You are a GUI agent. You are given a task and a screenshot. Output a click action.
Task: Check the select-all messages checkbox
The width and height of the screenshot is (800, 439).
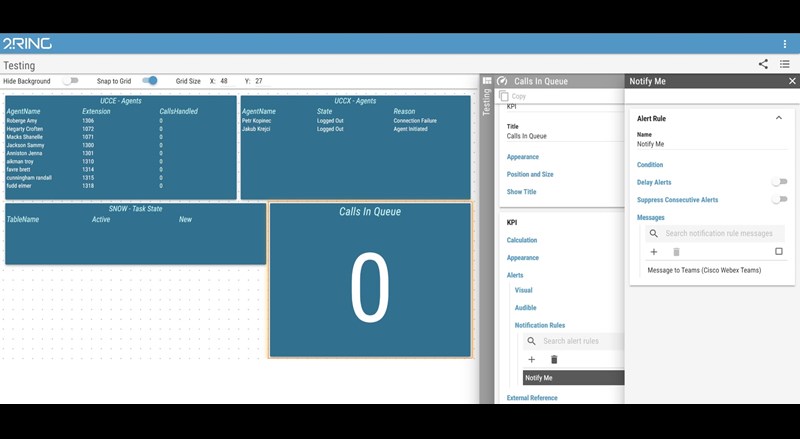[779, 252]
